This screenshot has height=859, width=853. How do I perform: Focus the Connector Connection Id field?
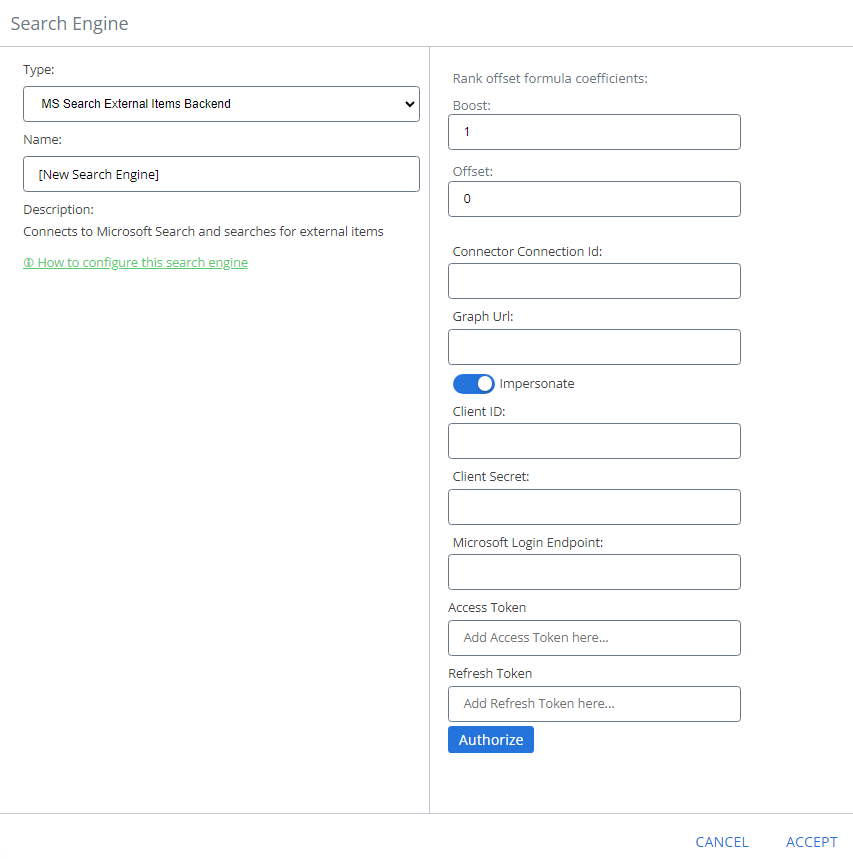594,281
